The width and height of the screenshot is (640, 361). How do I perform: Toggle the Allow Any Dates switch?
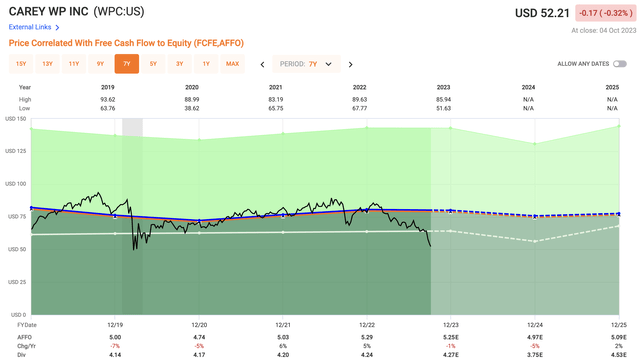tap(620, 64)
